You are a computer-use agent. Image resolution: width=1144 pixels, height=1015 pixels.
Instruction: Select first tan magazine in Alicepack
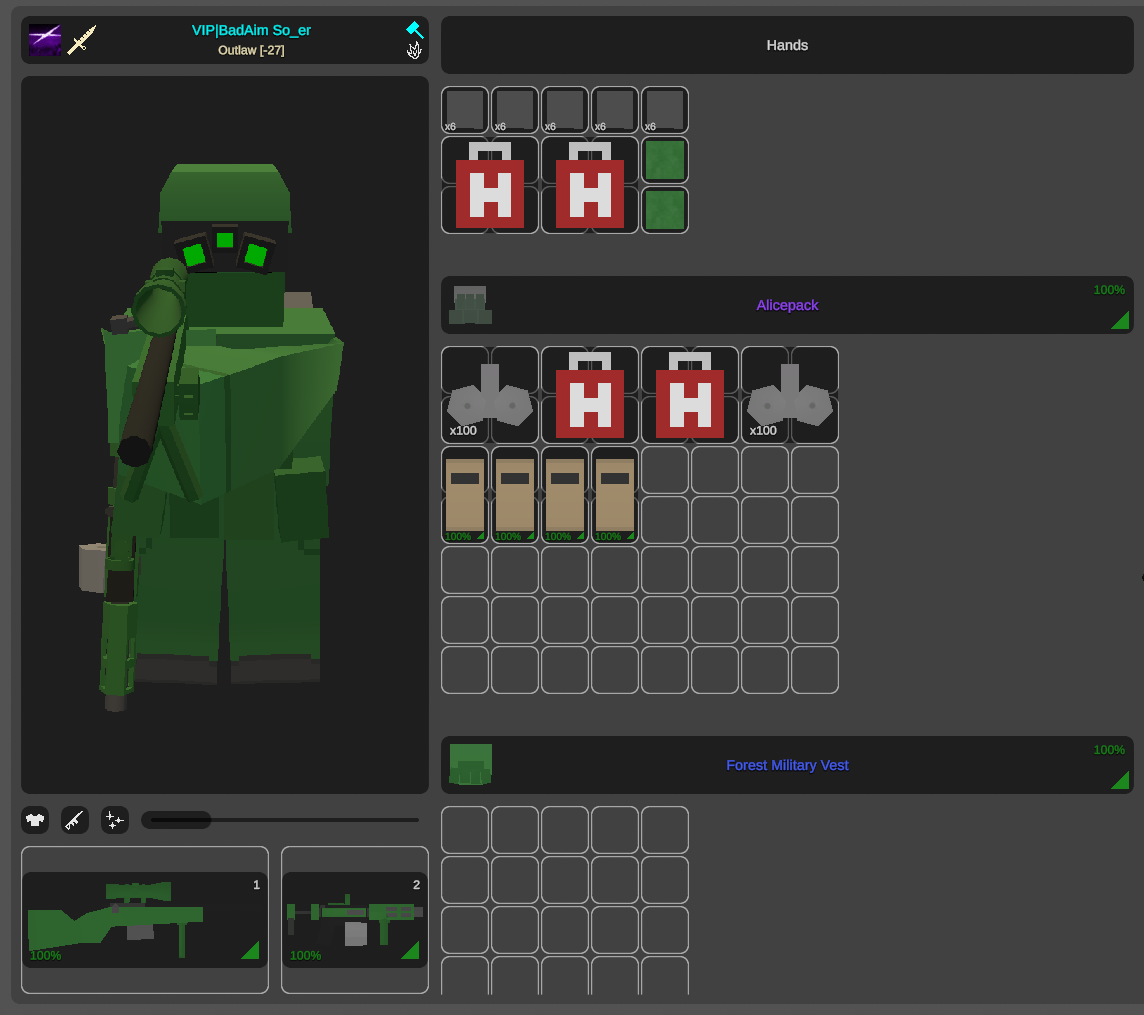click(465, 495)
